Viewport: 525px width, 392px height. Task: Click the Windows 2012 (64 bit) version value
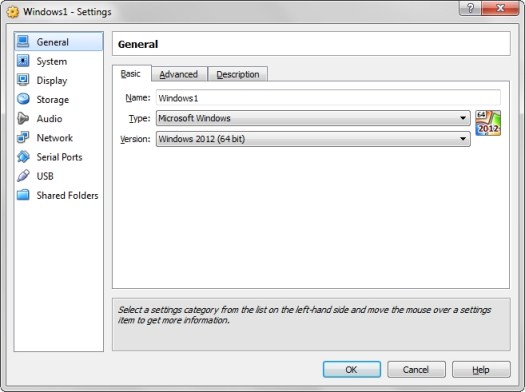[202, 139]
